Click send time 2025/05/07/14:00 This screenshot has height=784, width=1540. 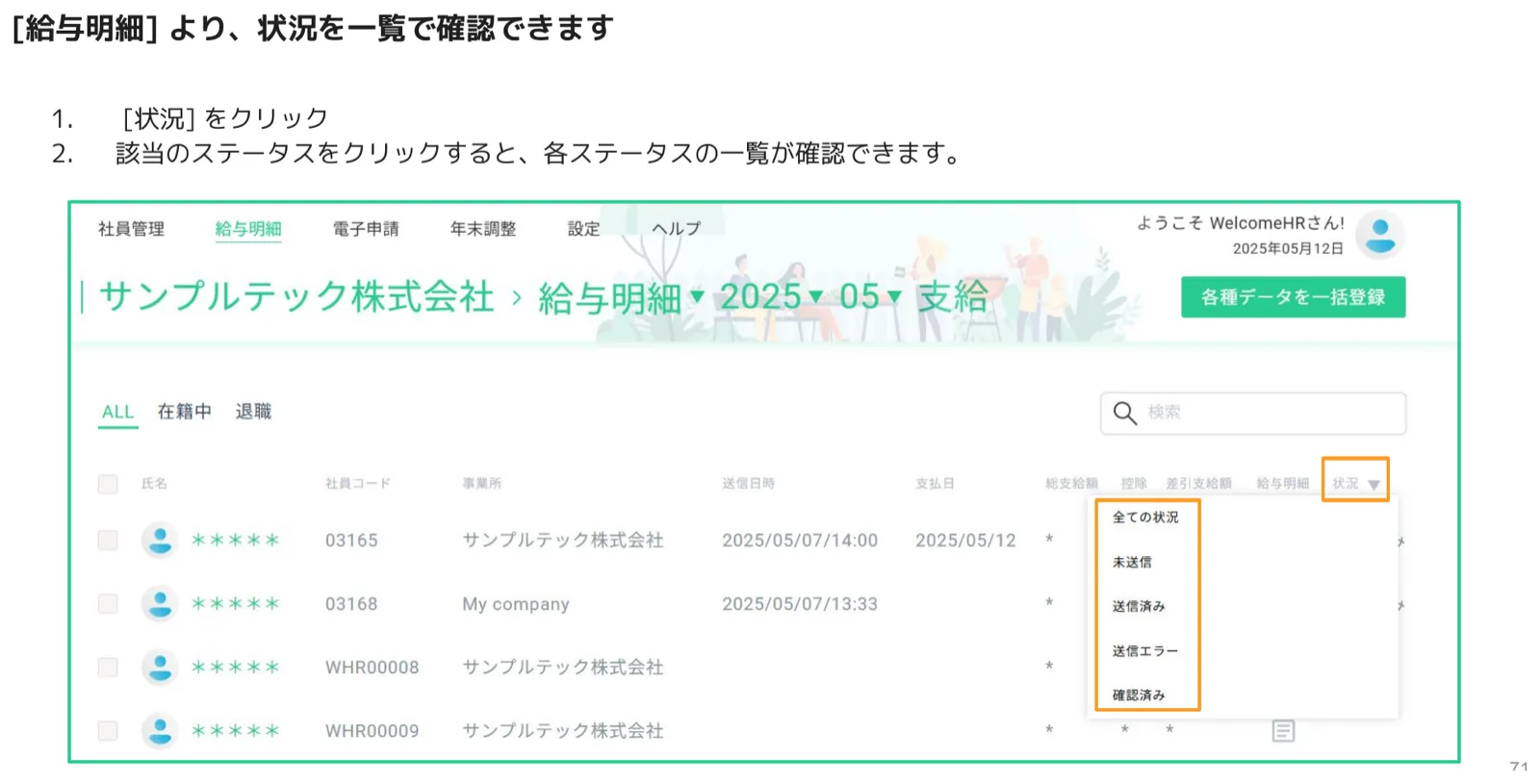tap(800, 541)
